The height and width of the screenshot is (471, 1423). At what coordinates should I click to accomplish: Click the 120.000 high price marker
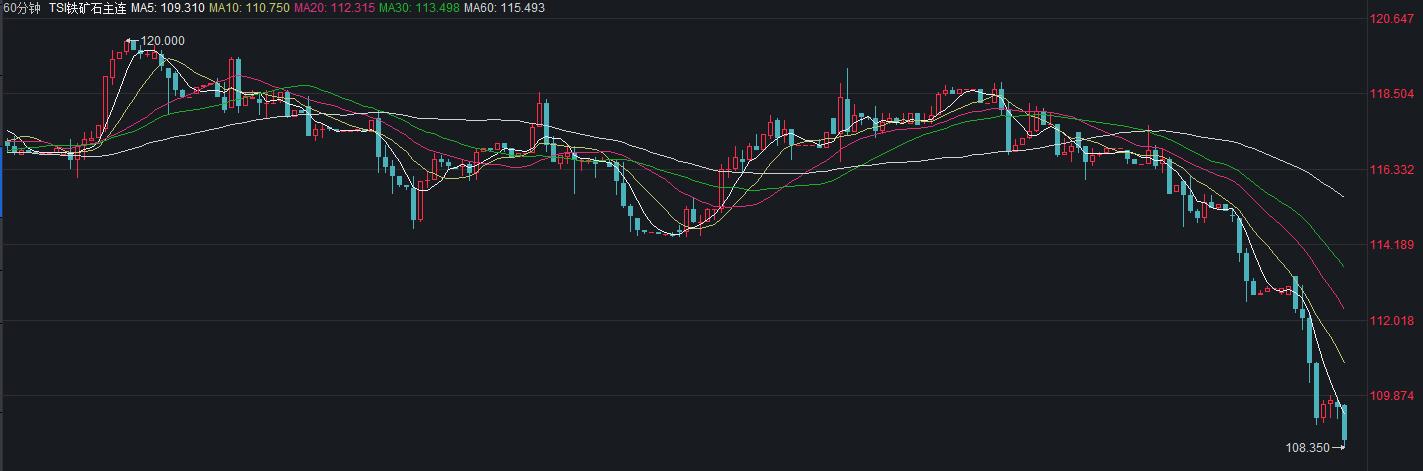coord(162,41)
